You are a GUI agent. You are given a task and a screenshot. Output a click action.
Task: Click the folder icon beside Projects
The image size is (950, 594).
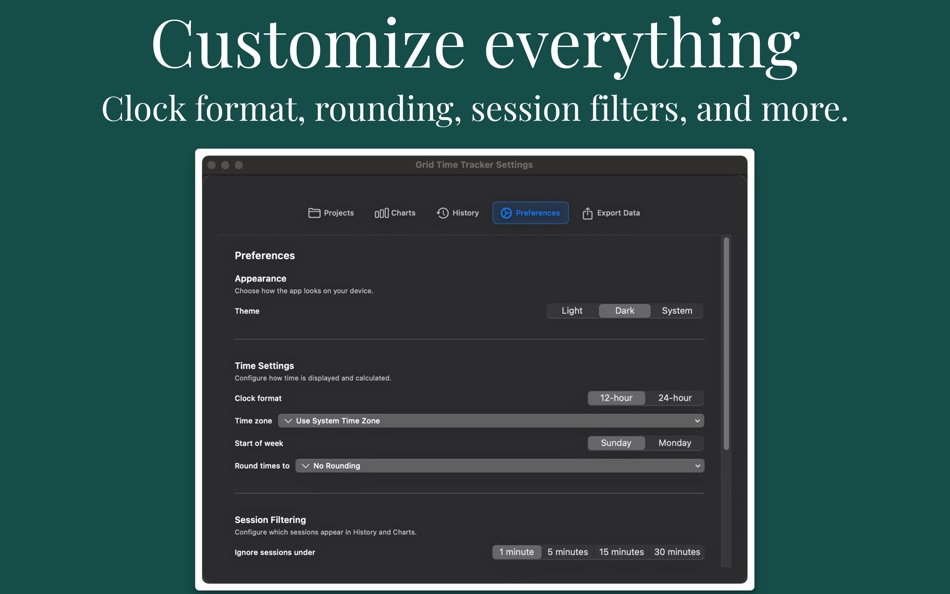314,213
